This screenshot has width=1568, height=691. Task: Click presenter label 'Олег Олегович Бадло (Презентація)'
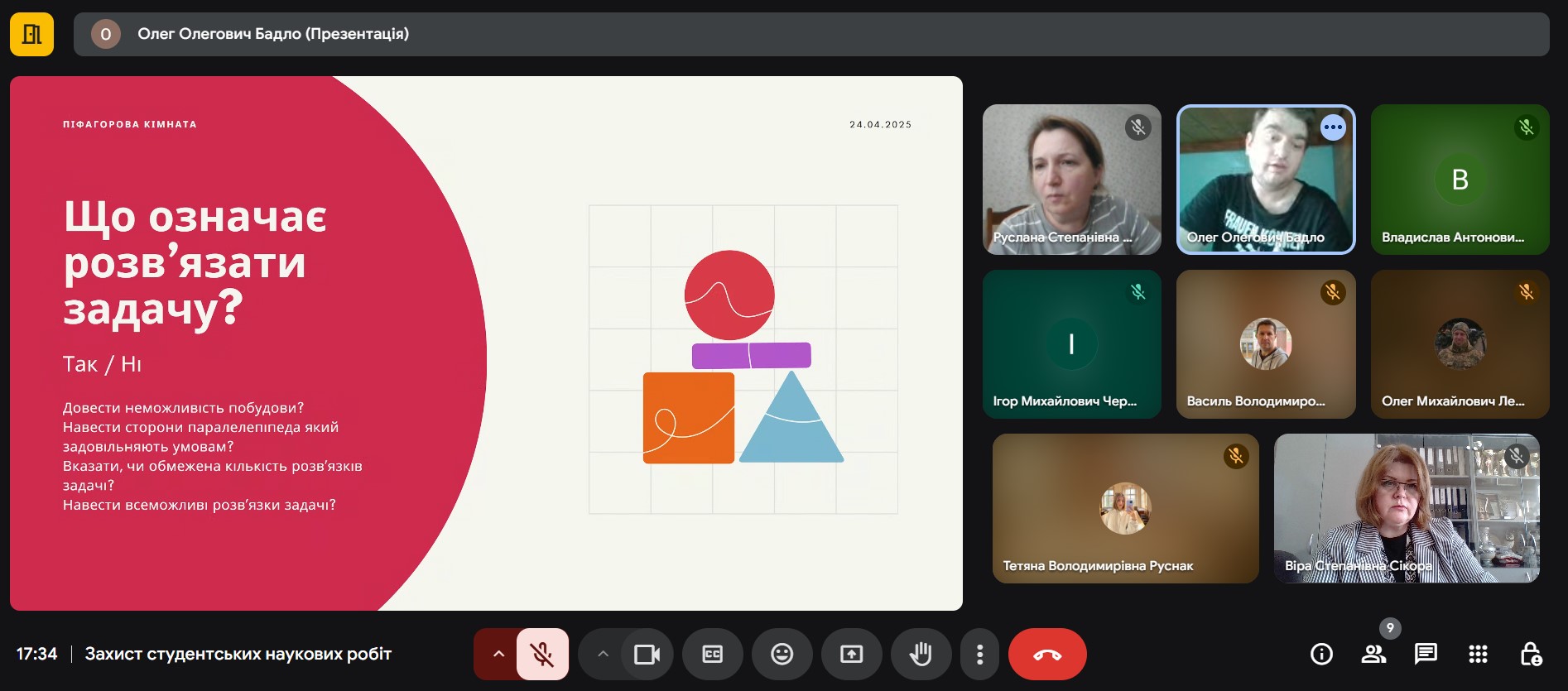273,34
